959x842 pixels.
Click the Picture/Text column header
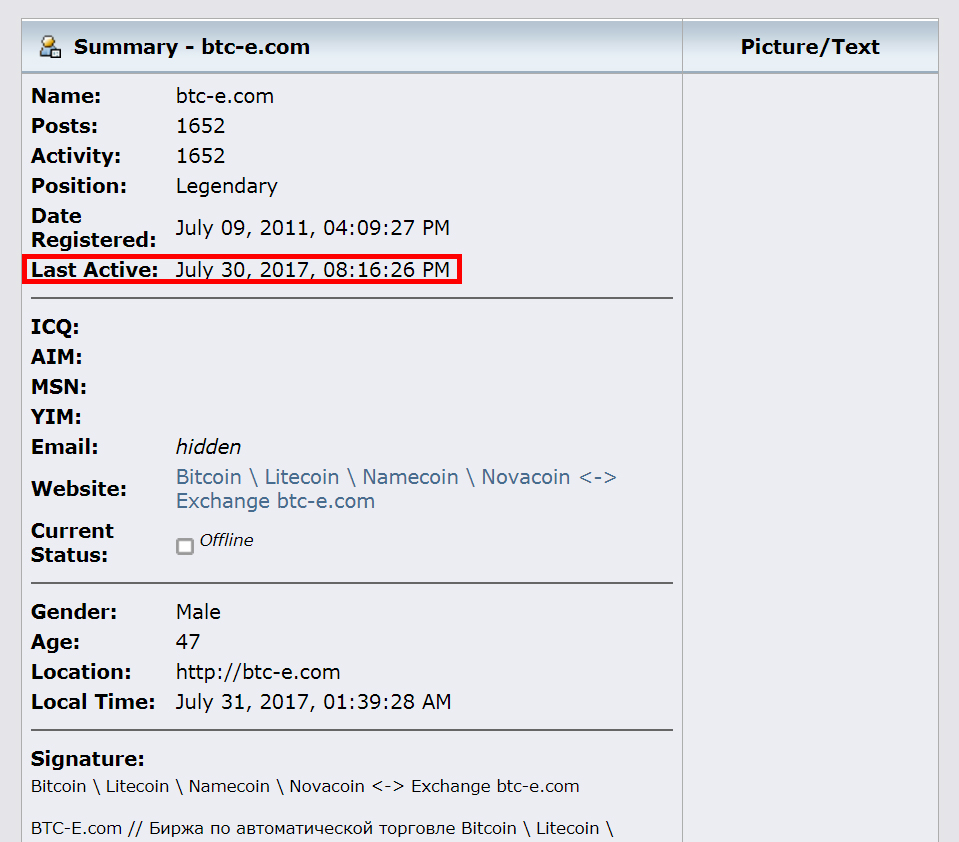(810, 46)
